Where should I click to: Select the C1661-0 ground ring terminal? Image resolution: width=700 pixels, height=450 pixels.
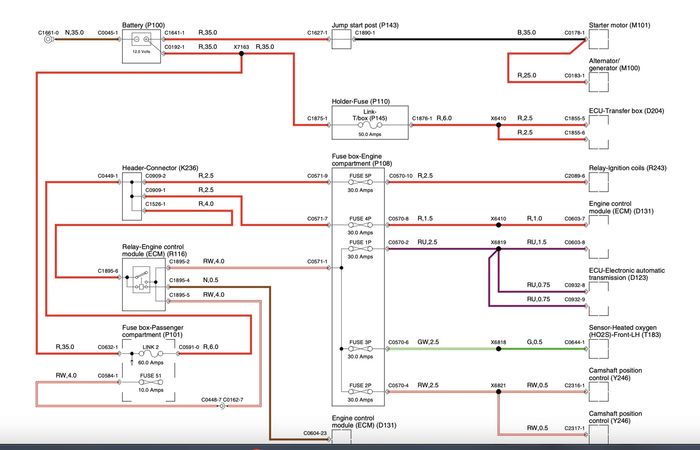pos(49,39)
